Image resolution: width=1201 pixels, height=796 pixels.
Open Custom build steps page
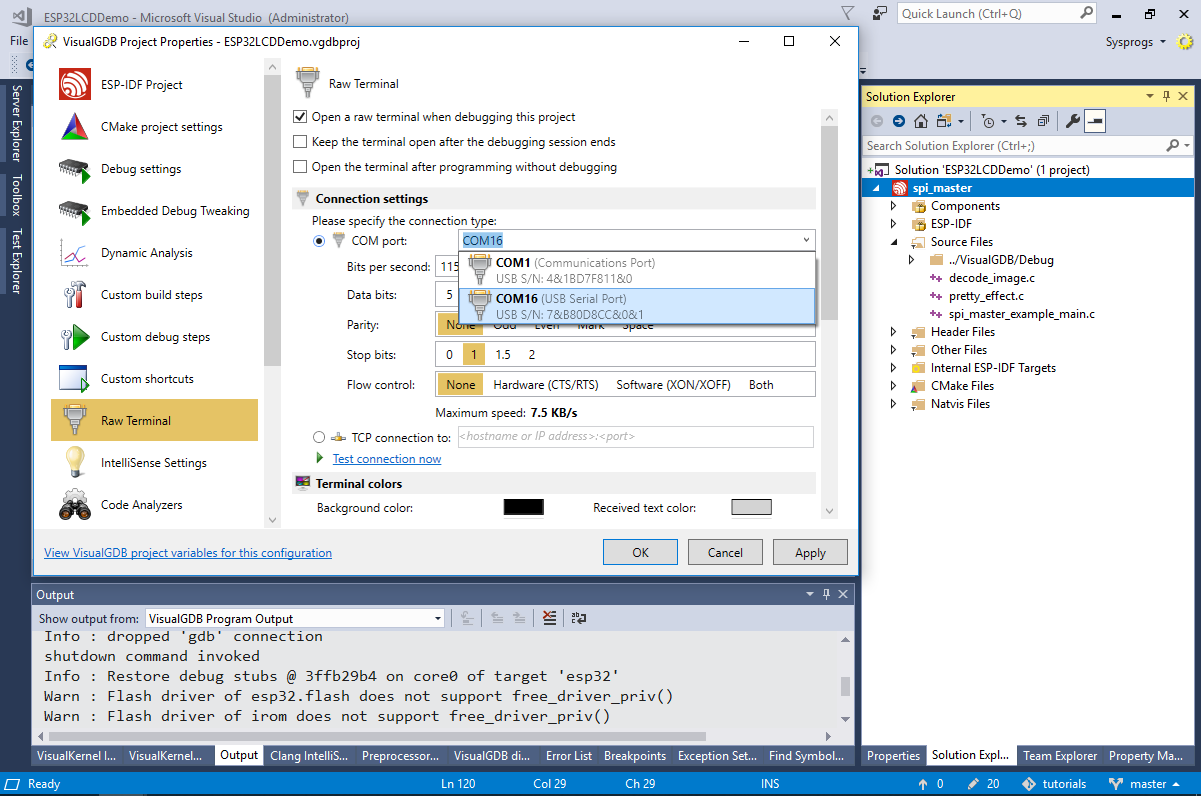[154, 295]
